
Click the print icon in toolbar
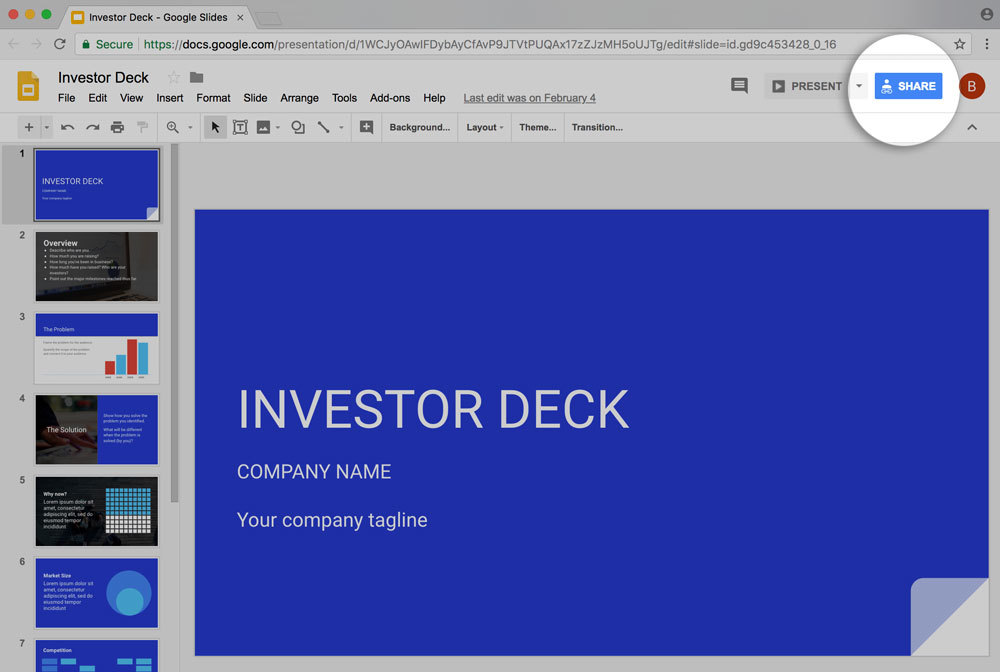coord(117,128)
